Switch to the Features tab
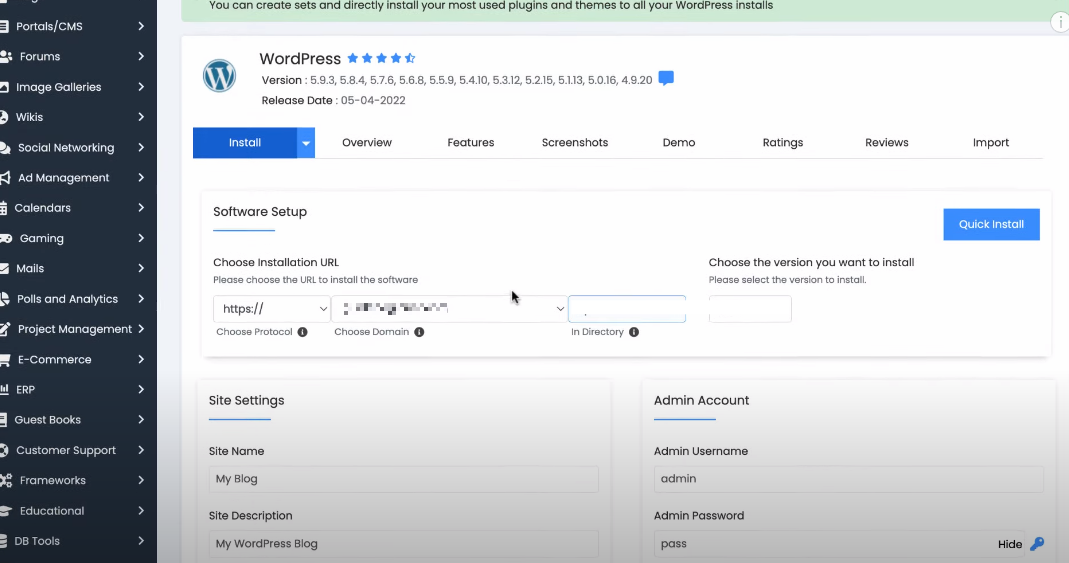Image resolution: width=1069 pixels, height=563 pixels. [x=470, y=143]
